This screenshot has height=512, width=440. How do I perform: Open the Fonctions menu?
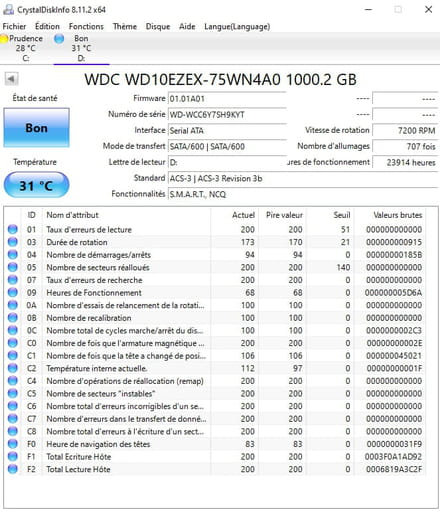[x=86, y=26]
